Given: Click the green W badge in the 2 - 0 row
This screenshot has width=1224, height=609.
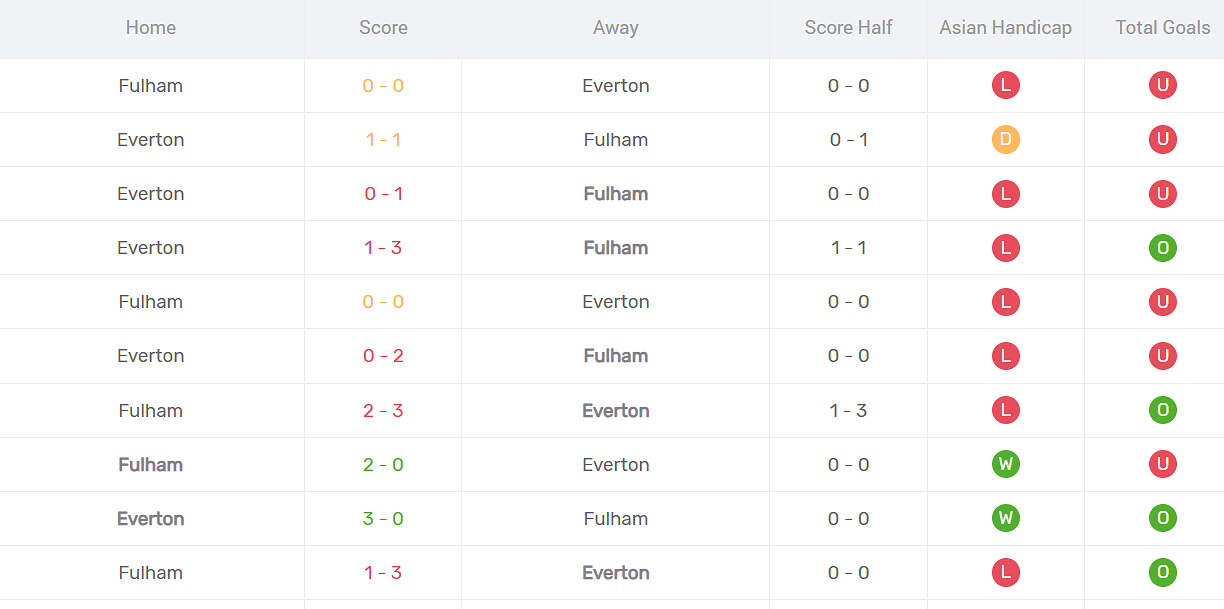Looking at the screenshot, I should [1005, 464].
